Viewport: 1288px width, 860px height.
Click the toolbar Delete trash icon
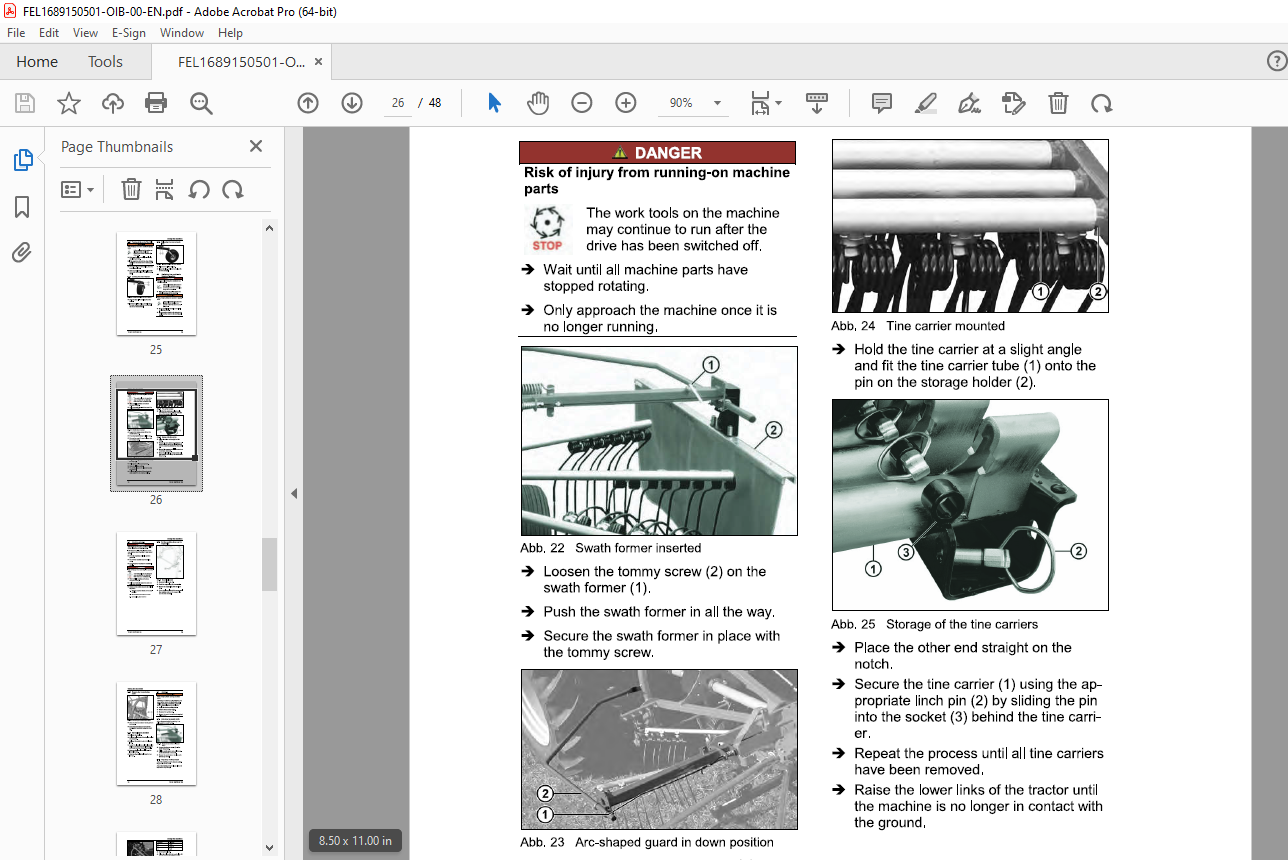pyautogui.click(x=1058, y=103)
